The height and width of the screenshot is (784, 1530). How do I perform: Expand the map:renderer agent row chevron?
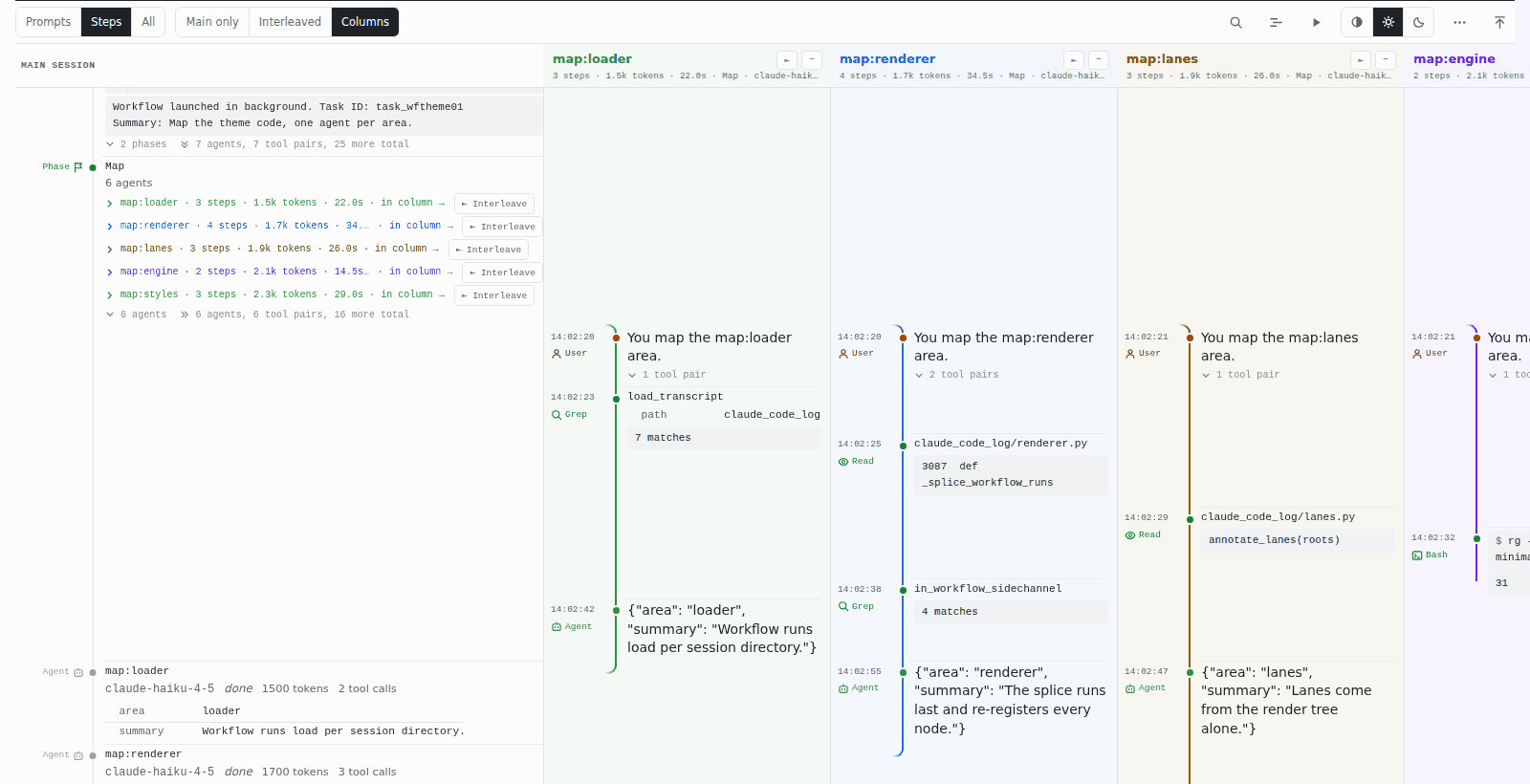pyautogui.click(x=110, y=227)
